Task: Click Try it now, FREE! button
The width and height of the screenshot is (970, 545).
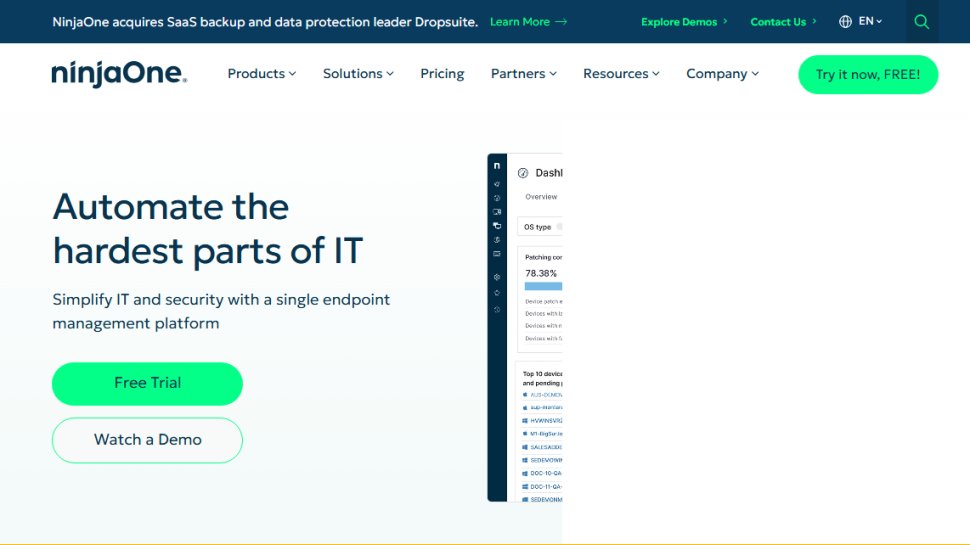Action: (868, 74)
